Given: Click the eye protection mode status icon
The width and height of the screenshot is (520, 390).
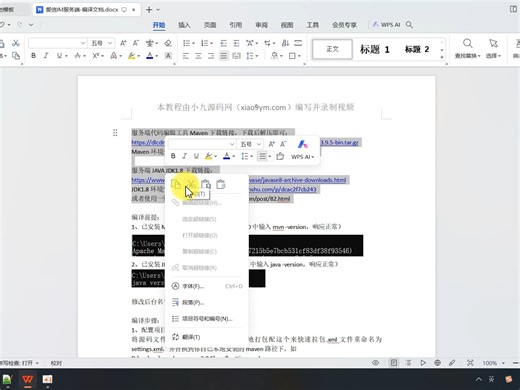Looking at the screenshot, I should (375, 363).
